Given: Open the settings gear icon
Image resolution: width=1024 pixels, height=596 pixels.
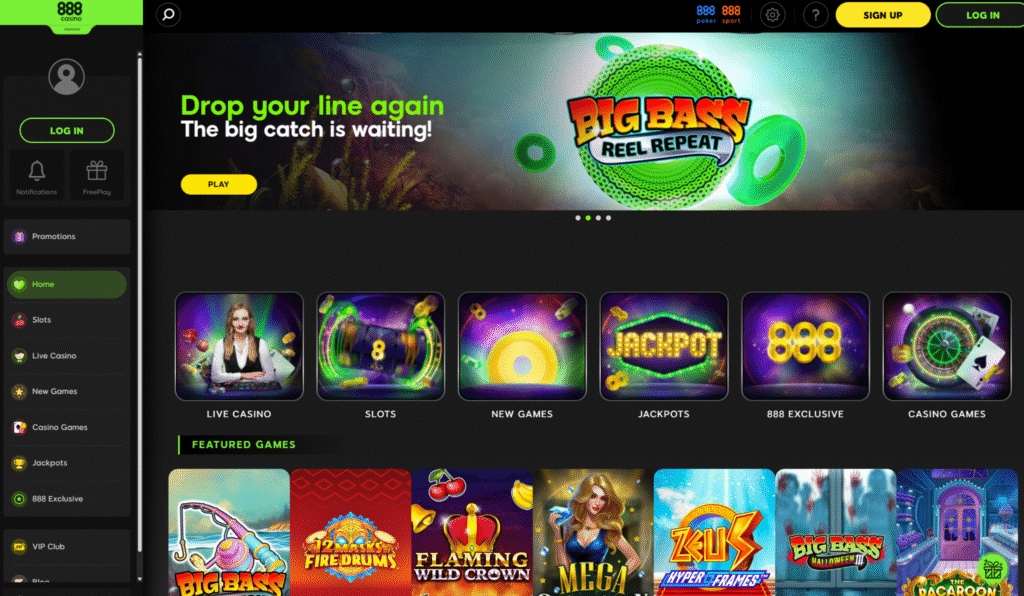Looking at the screenshot, I should [773, 14].
